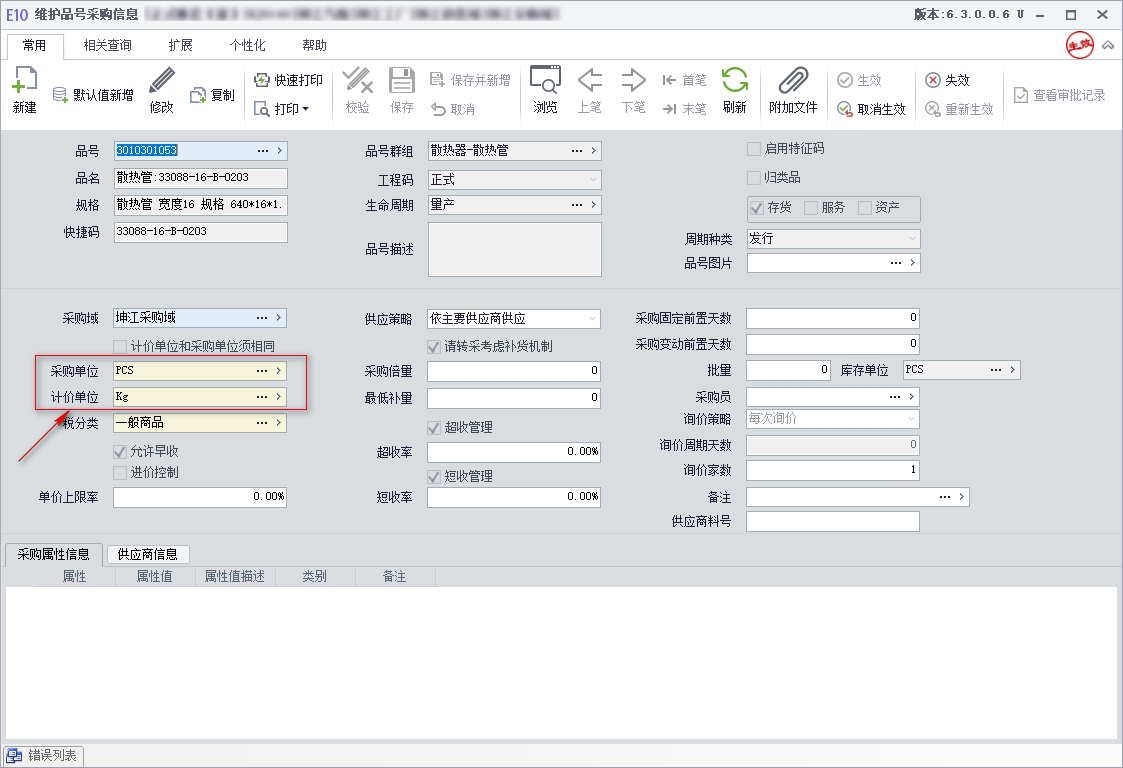Image resolution: width=1123 pixels, height=768 pixels.
Task: Click the 新建 (New) icon
Action: tap(24, 81)
